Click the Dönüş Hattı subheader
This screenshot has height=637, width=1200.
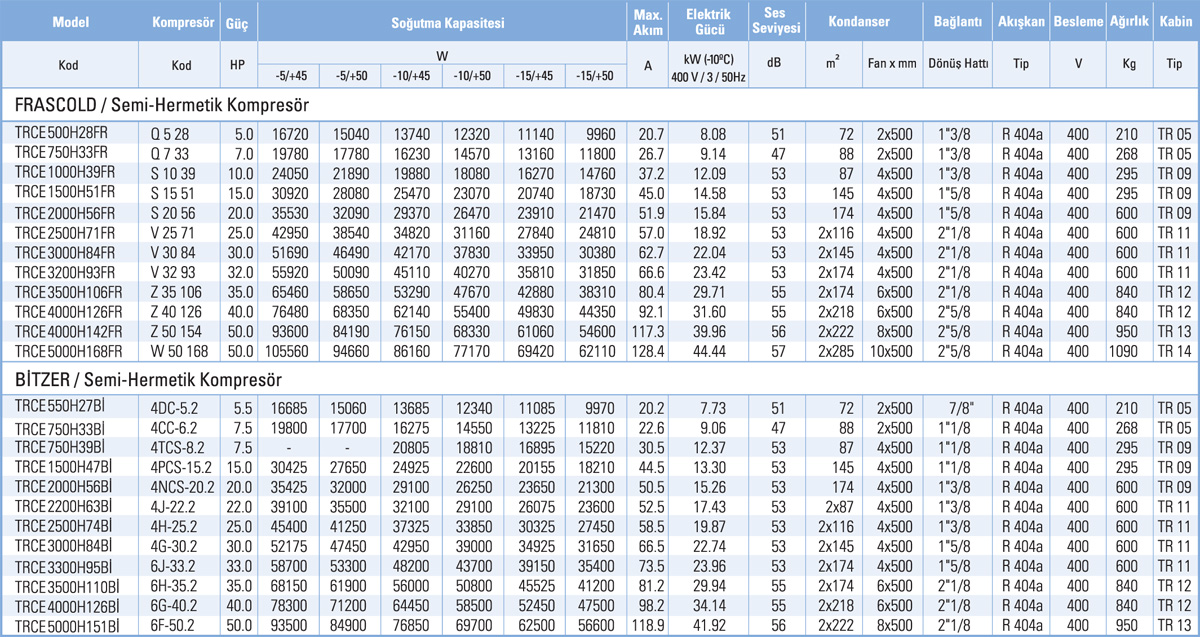click(x=958, y=64)
